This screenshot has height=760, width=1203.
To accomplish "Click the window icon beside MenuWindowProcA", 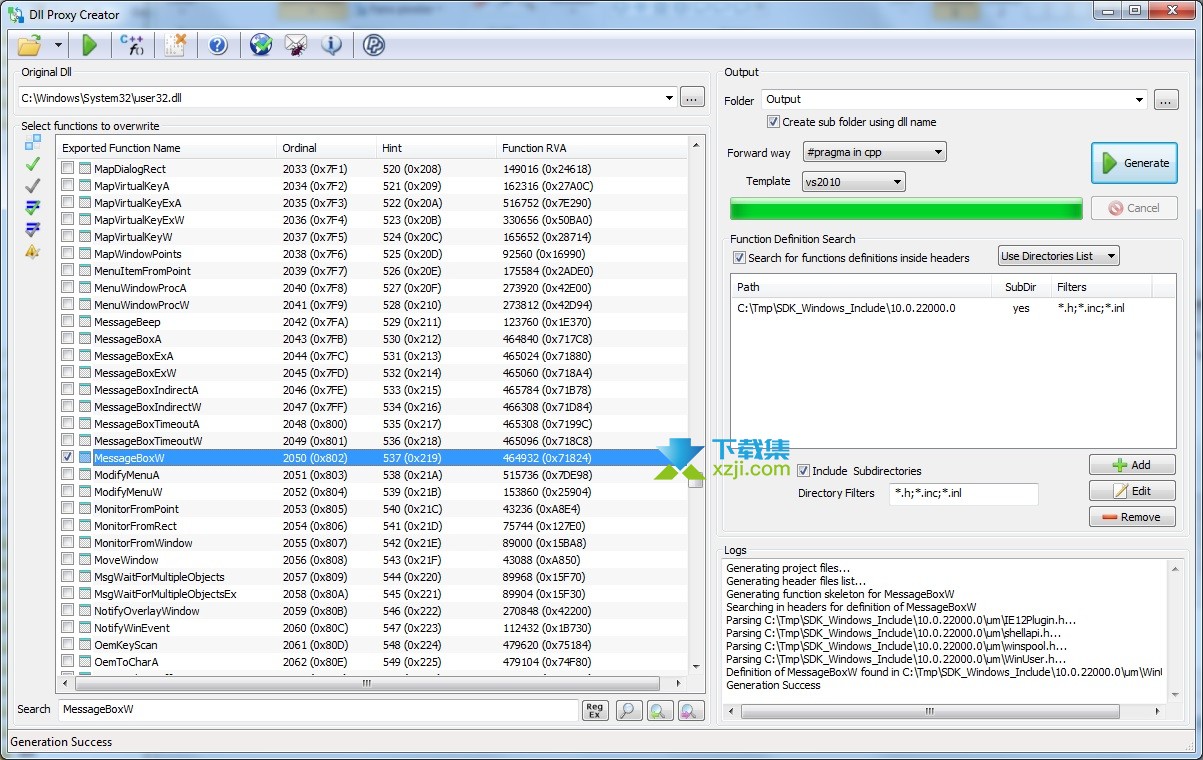I will 85,288.
